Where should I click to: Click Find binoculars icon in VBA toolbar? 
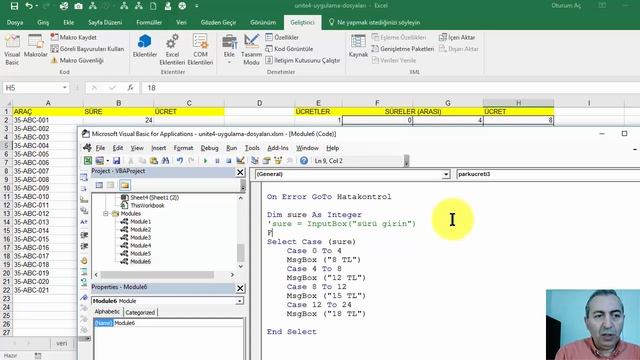coord(165,161)
